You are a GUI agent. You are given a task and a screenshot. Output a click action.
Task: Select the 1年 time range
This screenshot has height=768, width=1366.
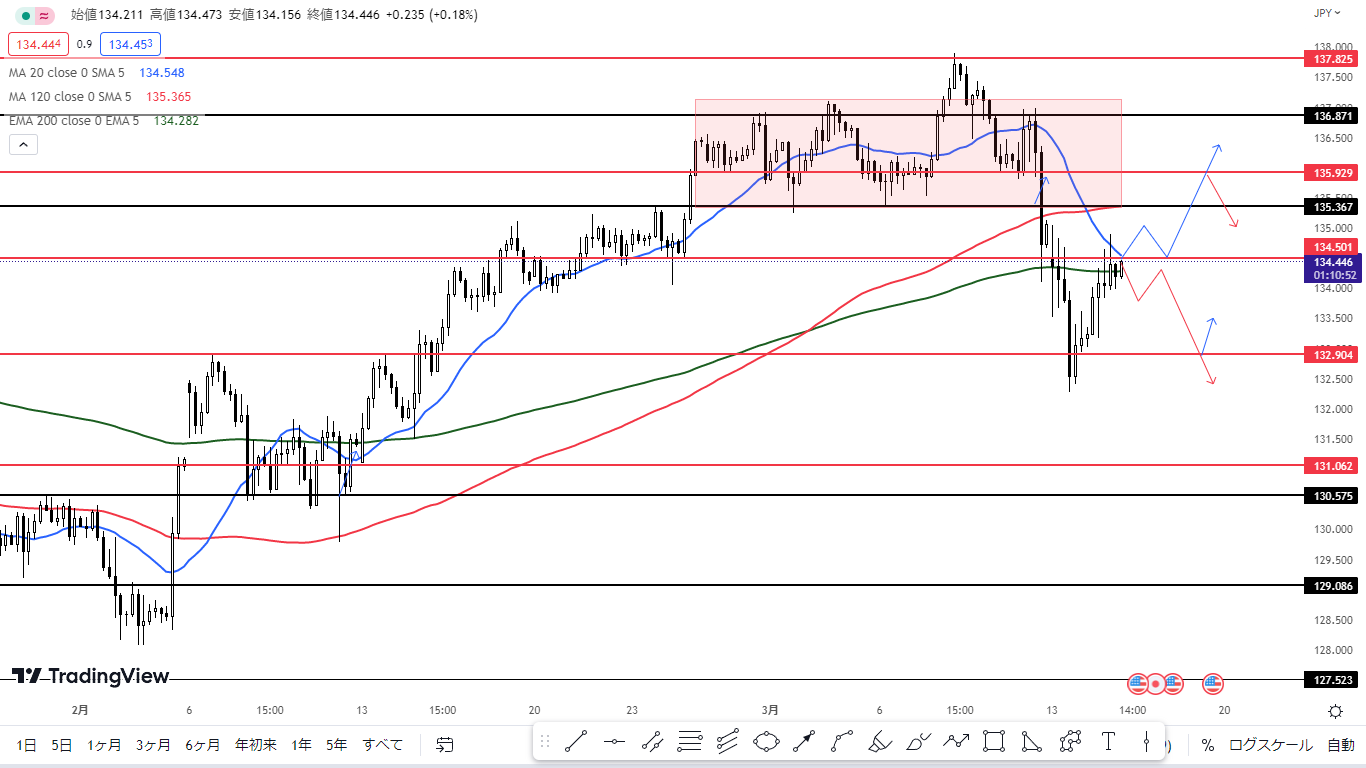point(301,745)
